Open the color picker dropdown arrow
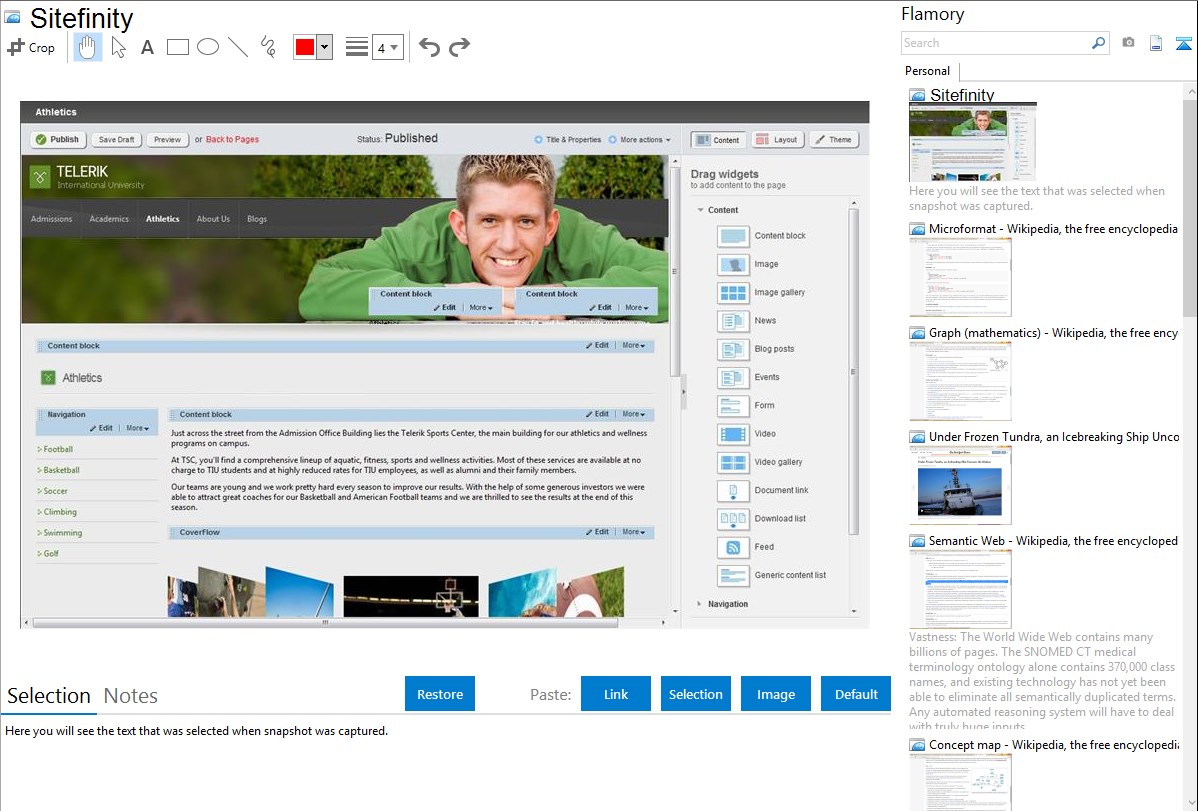This screenshot has width=1198, height=811. coord(325,47)
